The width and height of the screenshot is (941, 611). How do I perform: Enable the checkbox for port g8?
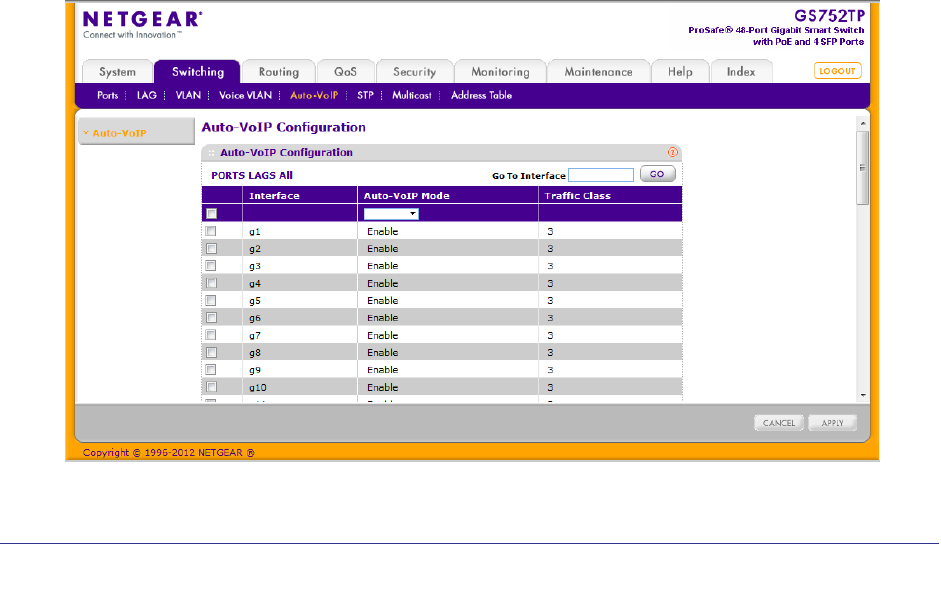(211, 352)
